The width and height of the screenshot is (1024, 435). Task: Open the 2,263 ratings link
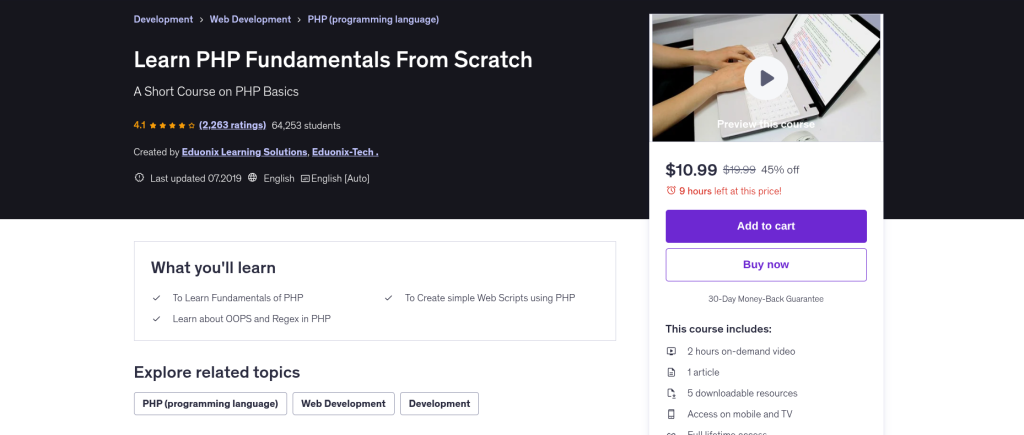click(x=232, y=126)
